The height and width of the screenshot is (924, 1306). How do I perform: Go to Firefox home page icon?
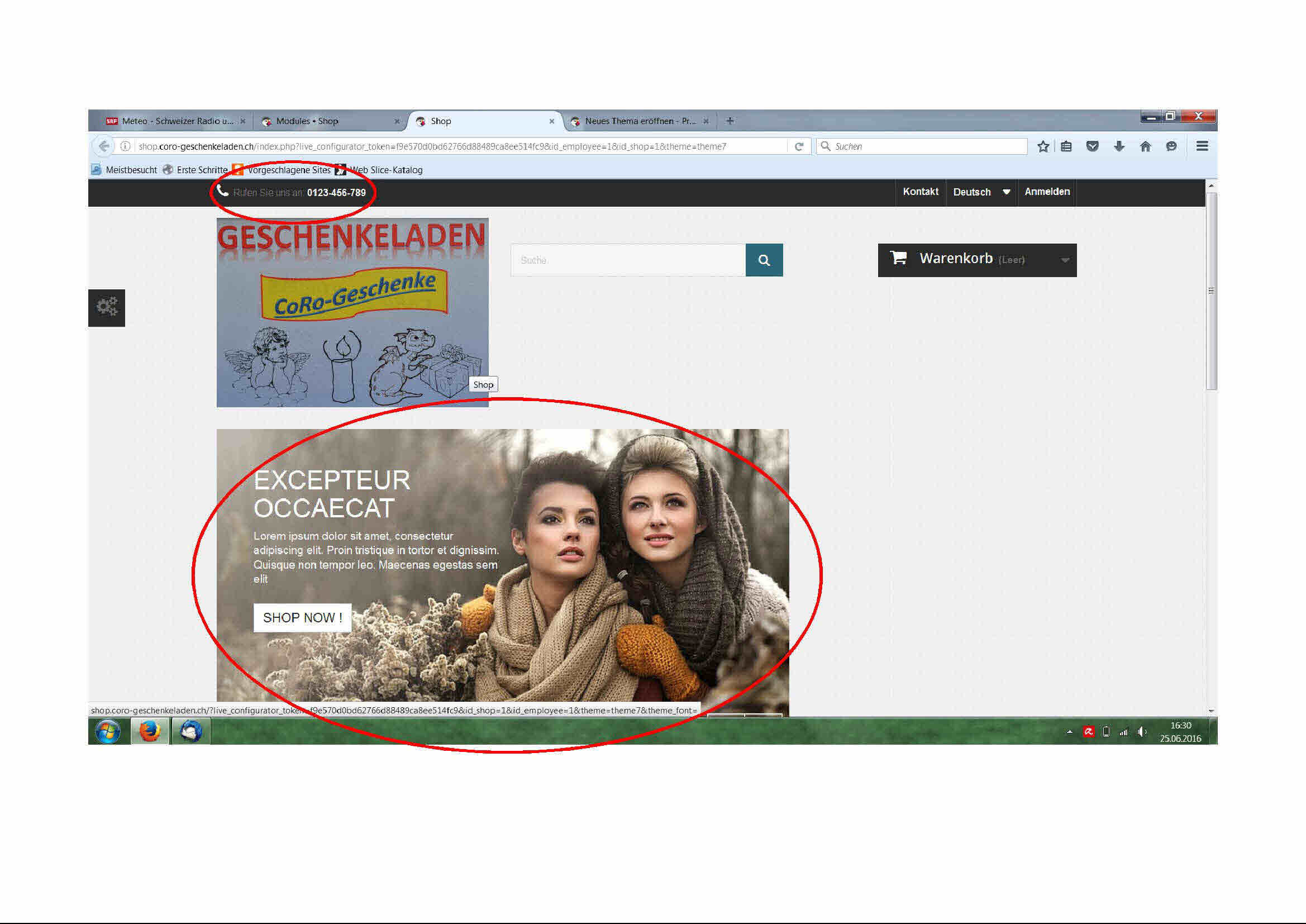tap(1145, 147)
